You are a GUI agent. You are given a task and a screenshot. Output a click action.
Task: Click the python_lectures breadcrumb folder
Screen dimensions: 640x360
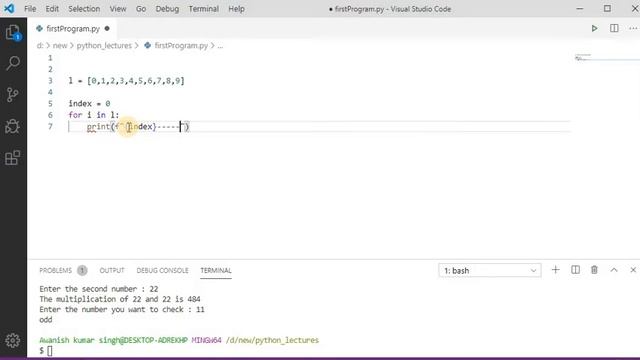(x=104, y=46)
